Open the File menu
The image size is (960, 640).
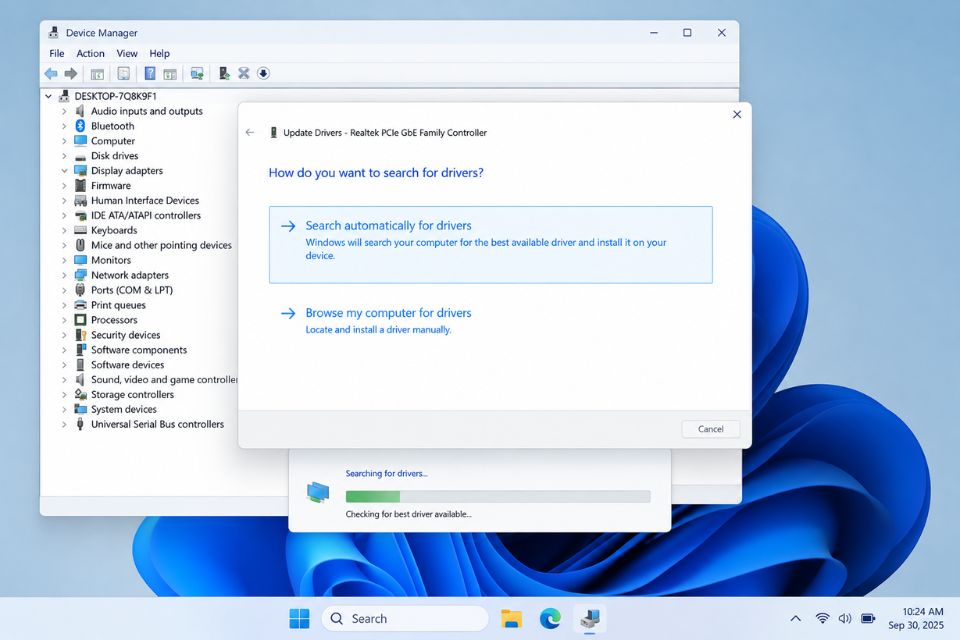pyautogui.click(x=57, y=53)
